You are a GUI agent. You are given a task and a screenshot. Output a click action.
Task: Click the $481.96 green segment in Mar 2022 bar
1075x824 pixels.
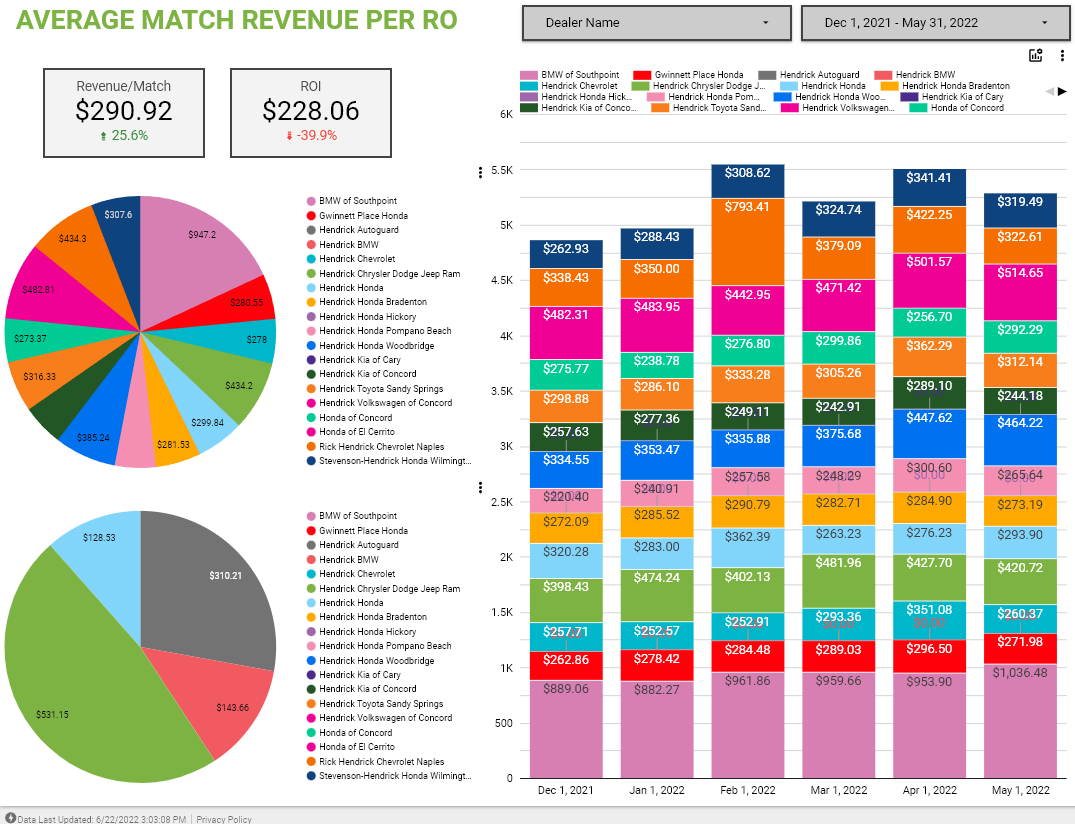838,581
